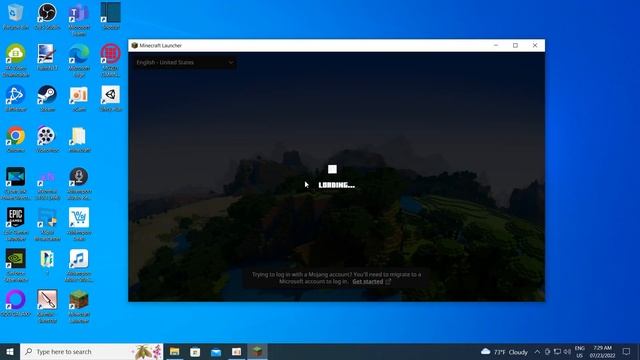This screenshot has height=360, width=640.
Task: Maximize the Minecraft Launcher window
Action: pyautogui.click(x=515, y=45)
